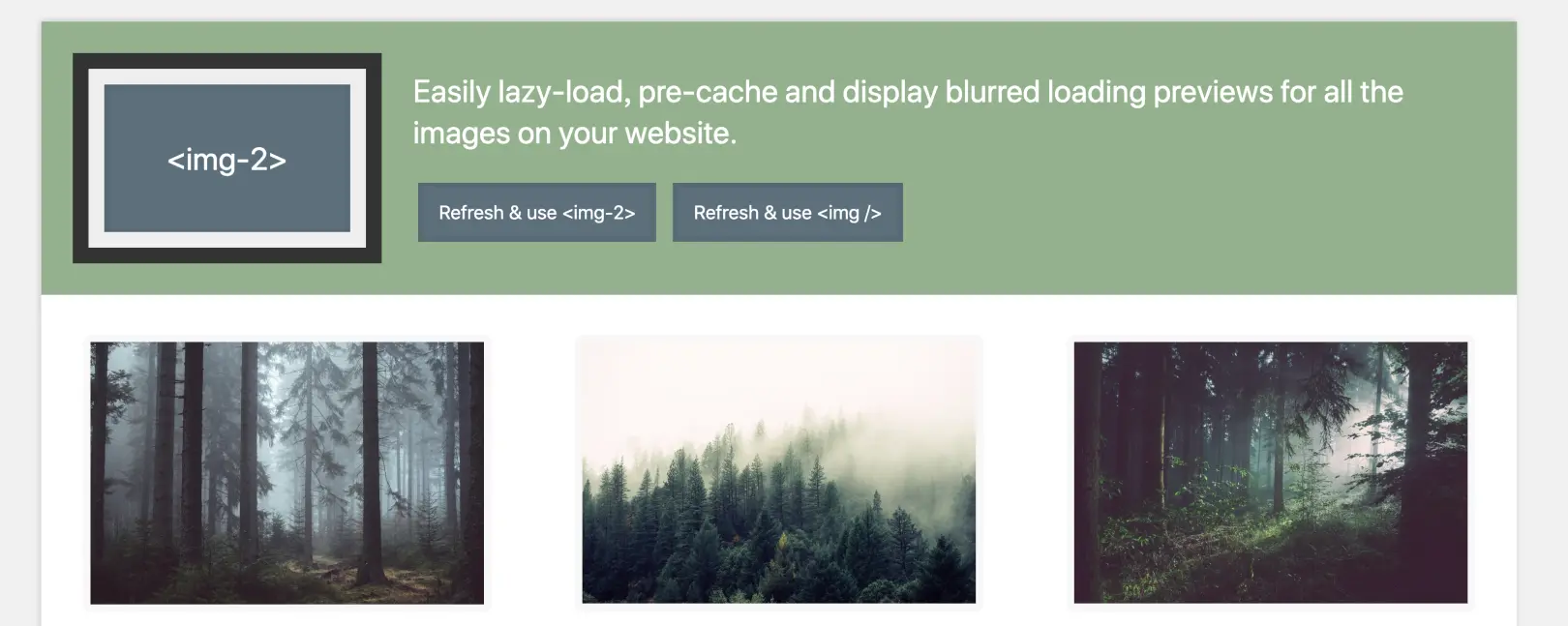Image resolution: width=1568 pixels, height=626 pixels.
Task: Click the <img-2> logo text
Action: coord(226,160)
